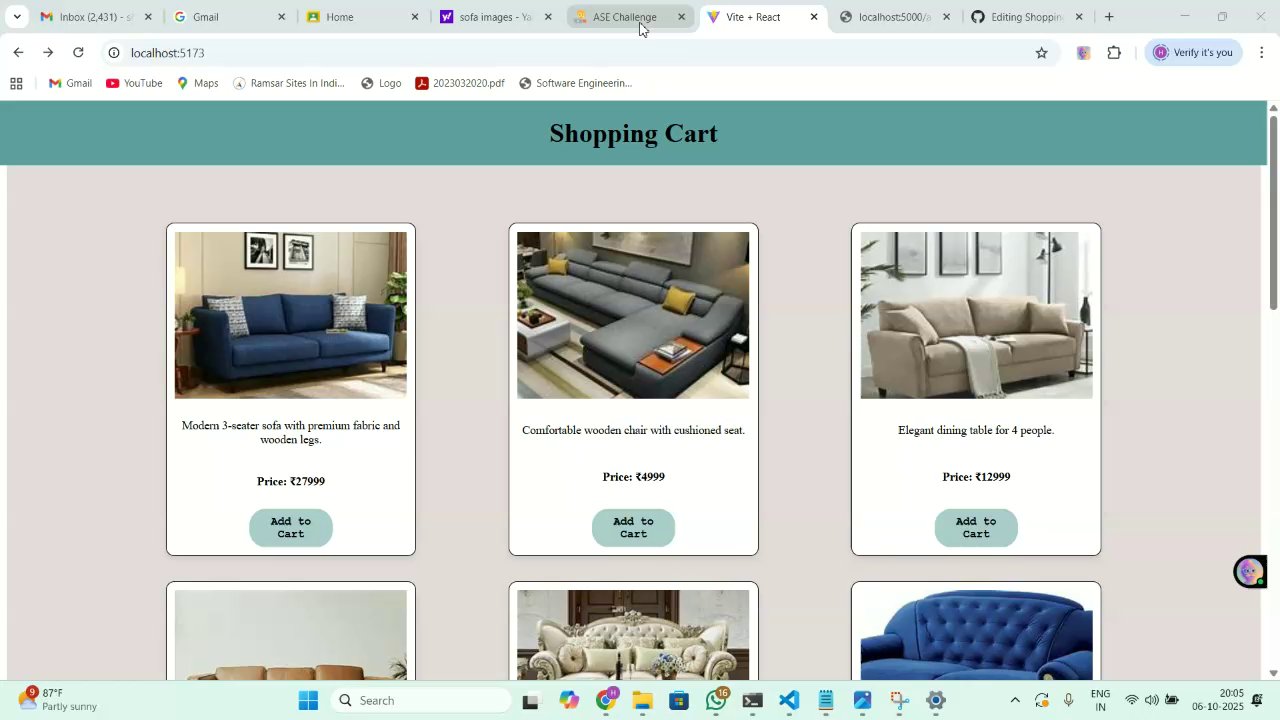Click the ENG IN language indicator
1280x720 pixels.
tap(1100, 700)
